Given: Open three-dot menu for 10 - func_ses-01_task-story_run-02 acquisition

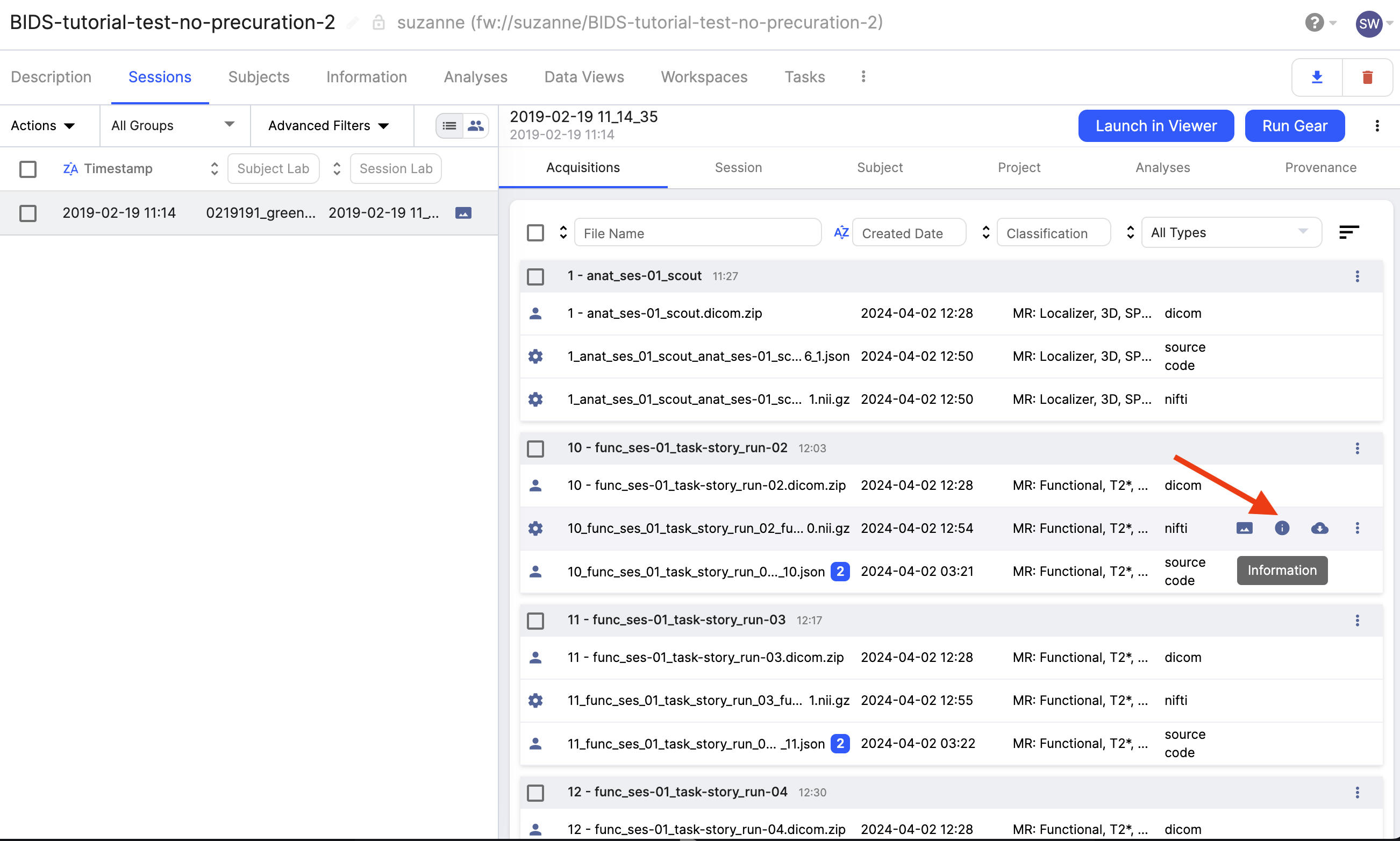Looking at the screenshot, I should (1357, 449).
